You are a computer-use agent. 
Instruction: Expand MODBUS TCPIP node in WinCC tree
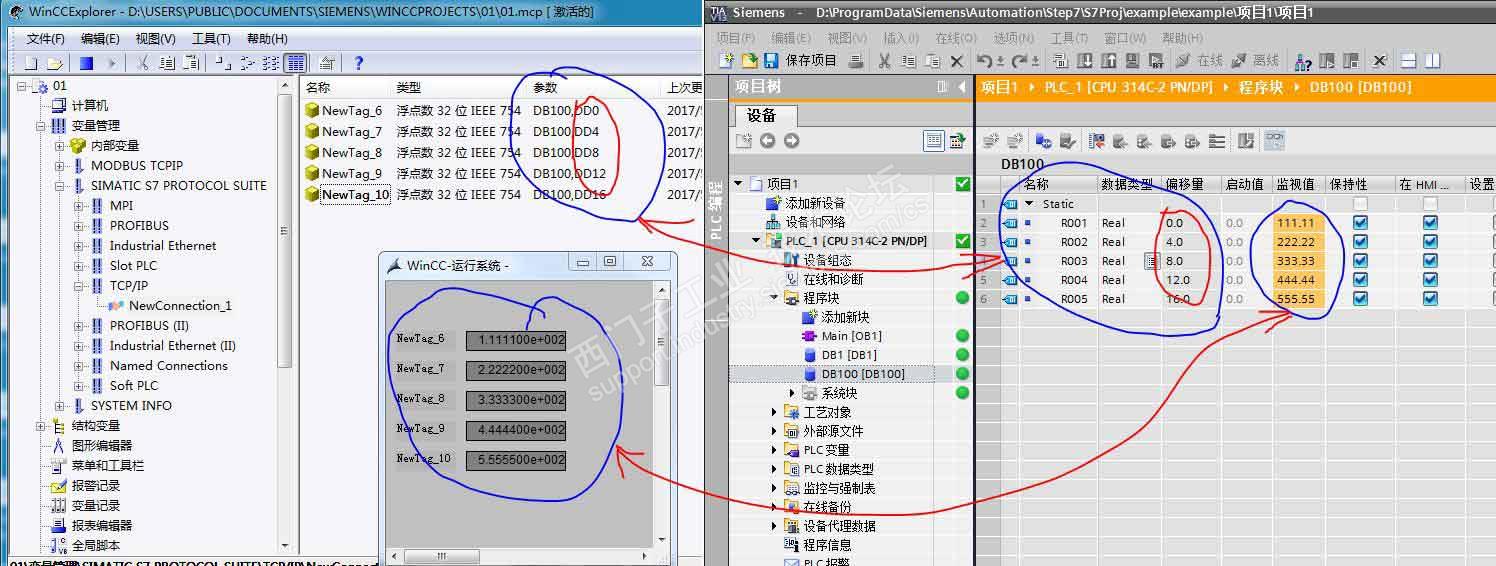point(60,166)
